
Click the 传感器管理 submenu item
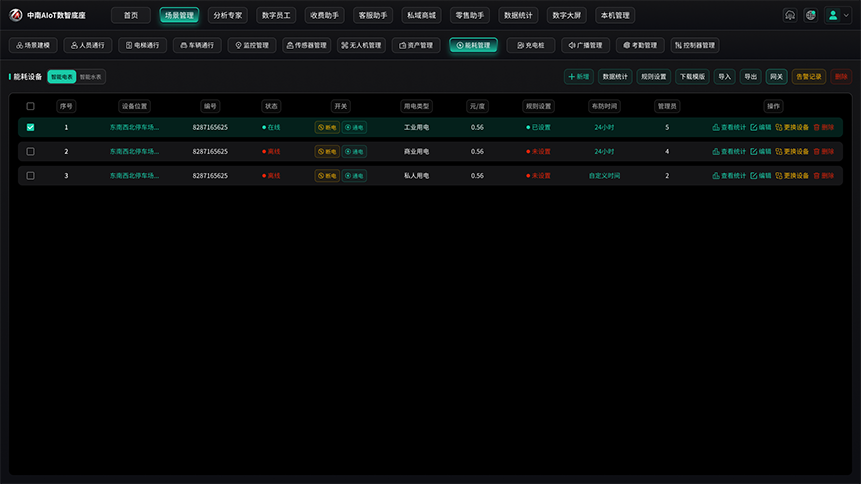coord(306,46)
